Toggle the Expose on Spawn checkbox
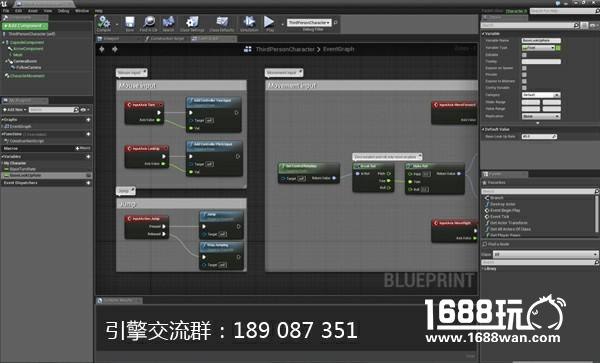The image size is (600, 363). tap(524, 68)
